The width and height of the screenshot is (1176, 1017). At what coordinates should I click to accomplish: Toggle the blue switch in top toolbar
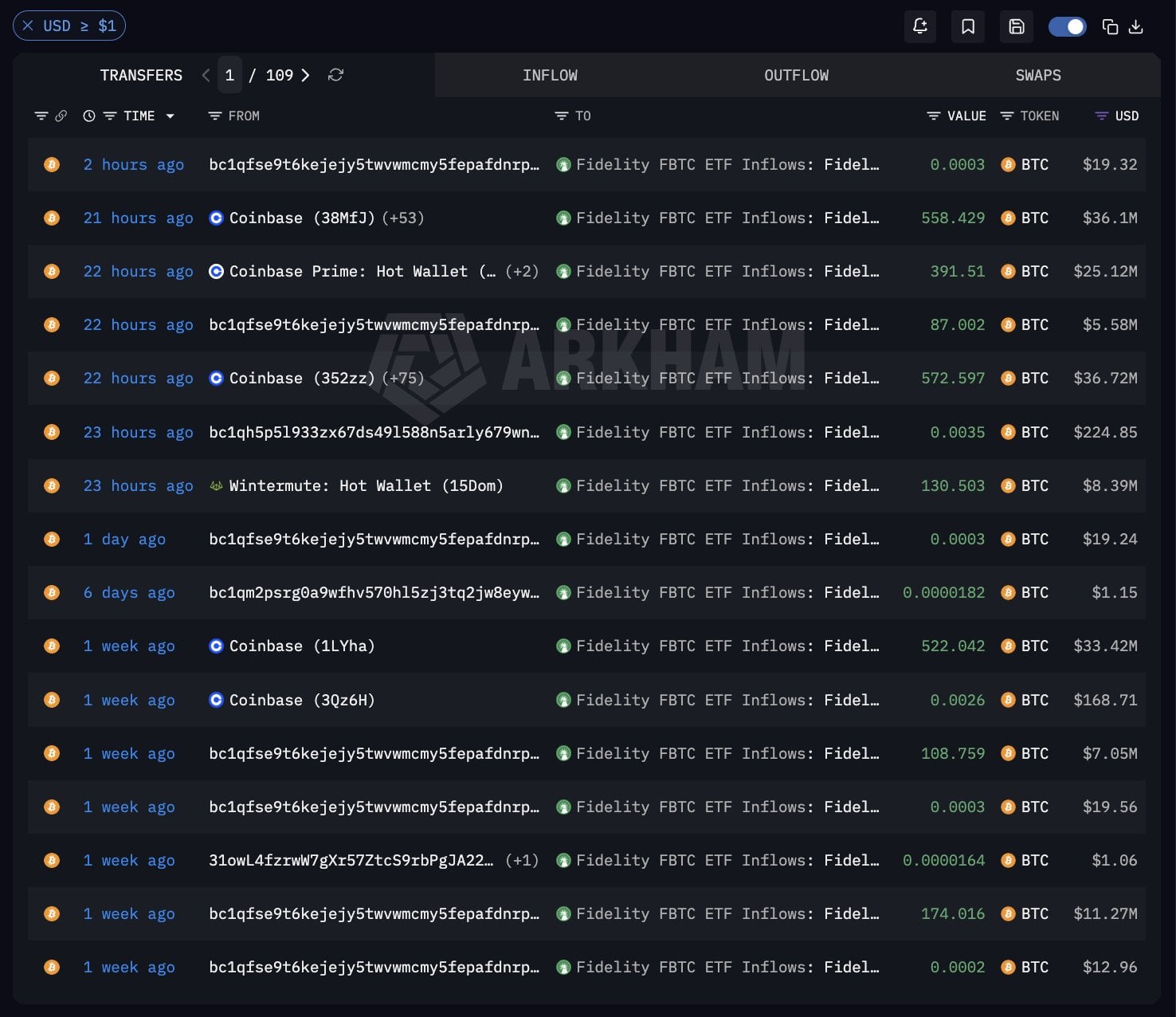[1067, 26]
